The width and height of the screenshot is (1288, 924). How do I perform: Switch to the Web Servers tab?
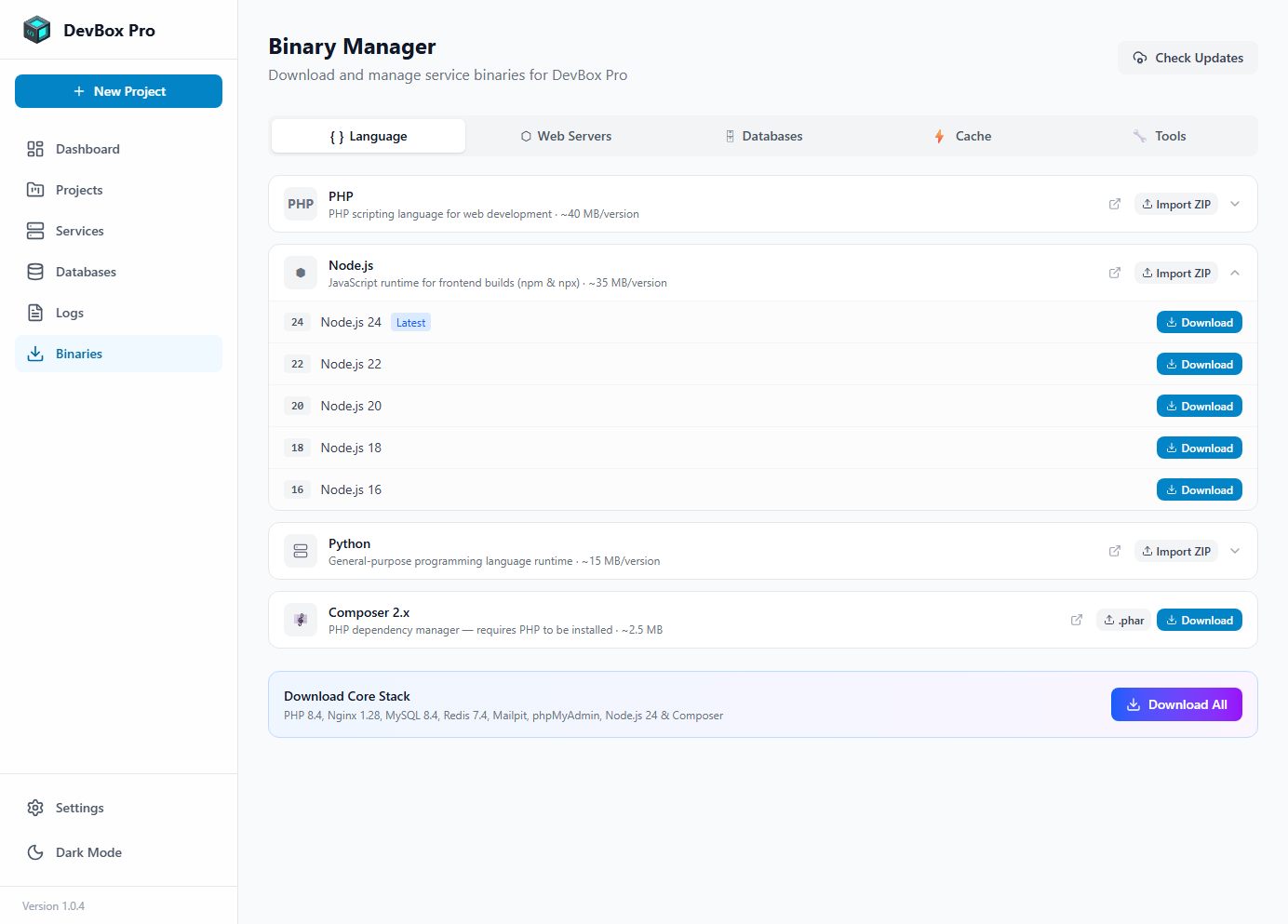[x=566, y=136]
